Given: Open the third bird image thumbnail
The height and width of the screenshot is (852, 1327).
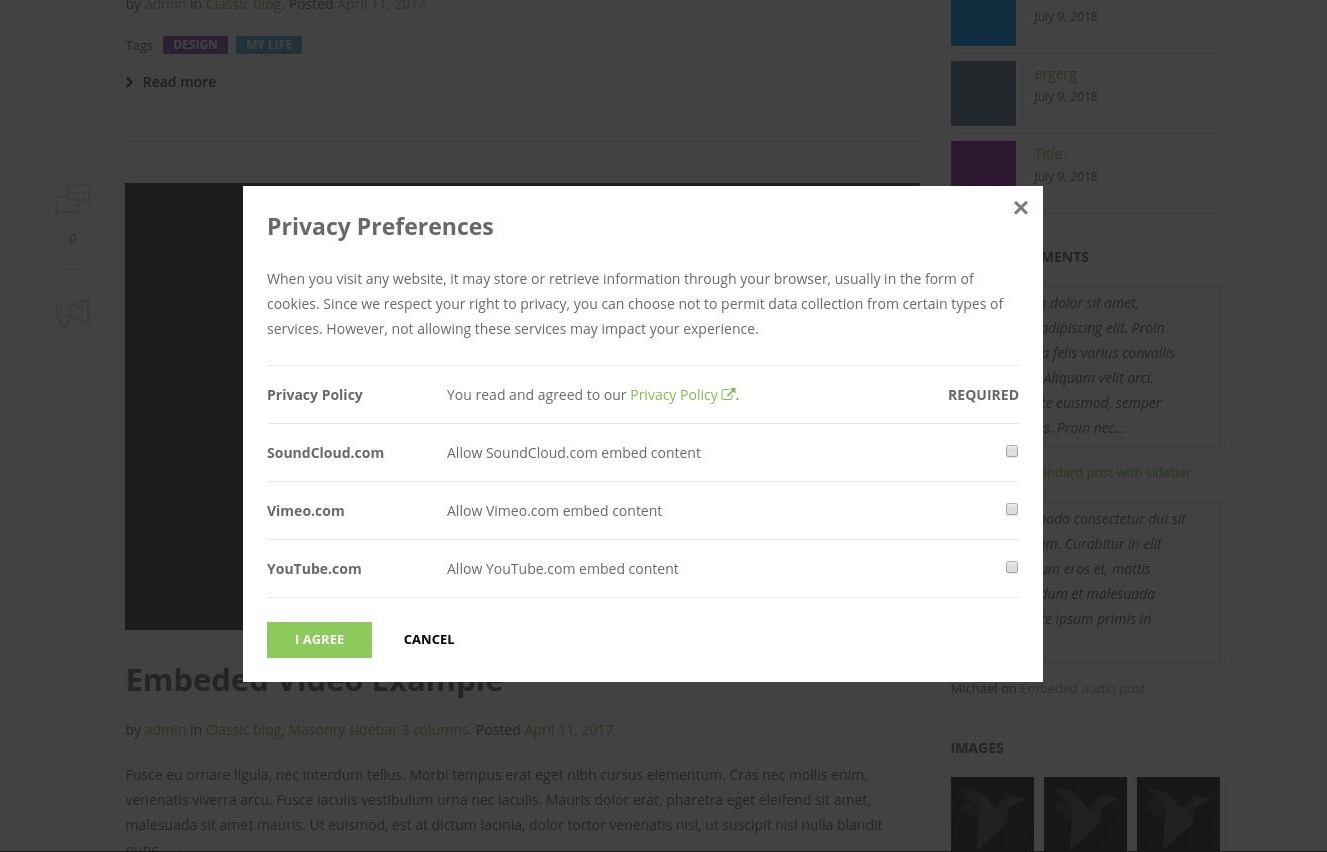Looking at the screenshot, I should tap(1178, 814).
